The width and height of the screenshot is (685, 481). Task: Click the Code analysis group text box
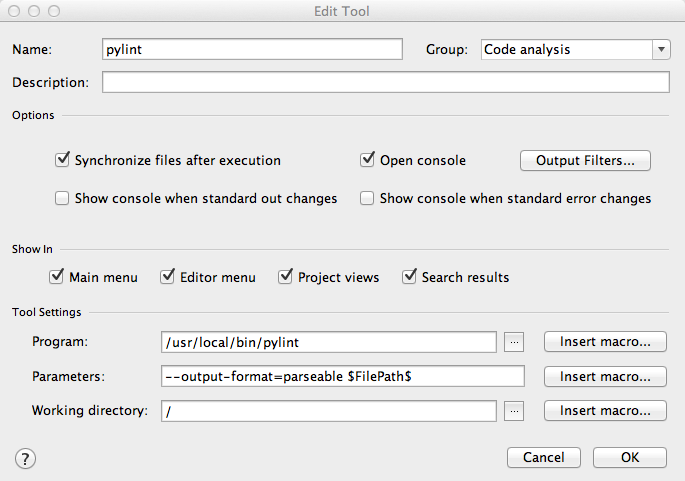coord(567,49)
